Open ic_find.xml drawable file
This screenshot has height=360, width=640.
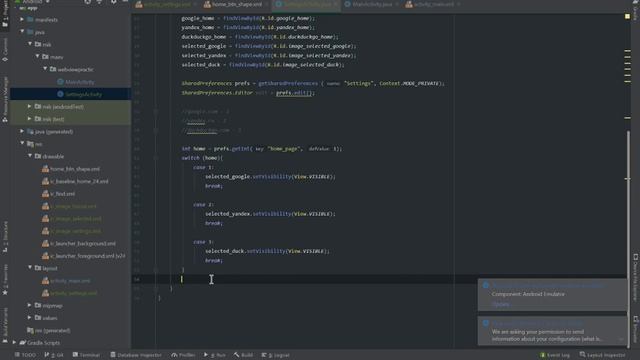point(59,194)
